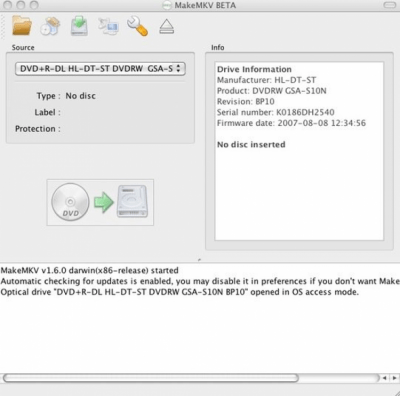Expand the DVD+R-DL source drive dropdown

(x=100, y=69)
